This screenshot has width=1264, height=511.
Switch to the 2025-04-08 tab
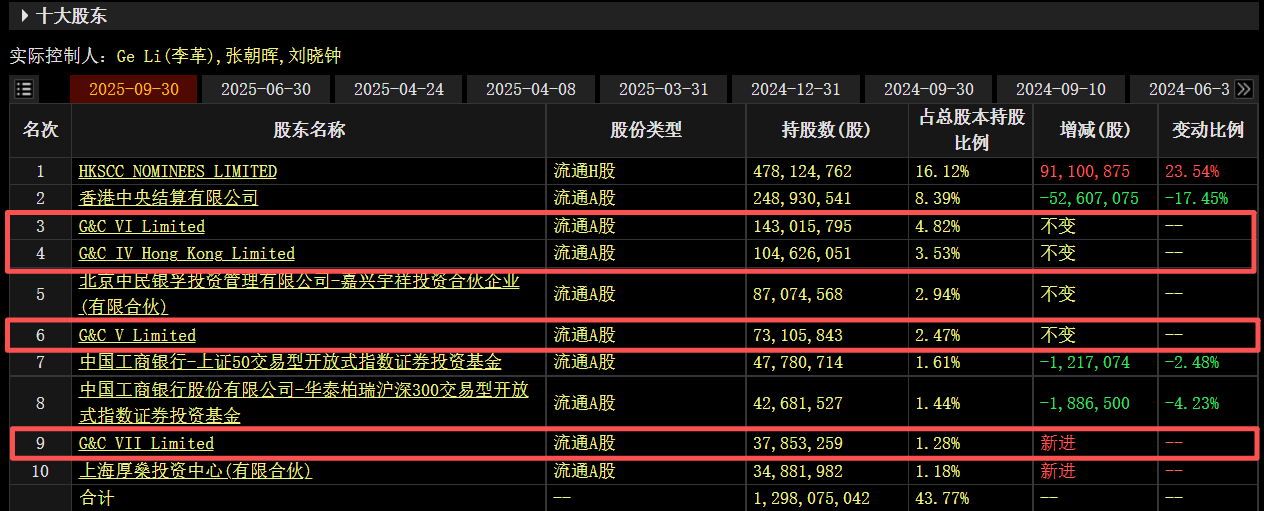coord(531,89)
